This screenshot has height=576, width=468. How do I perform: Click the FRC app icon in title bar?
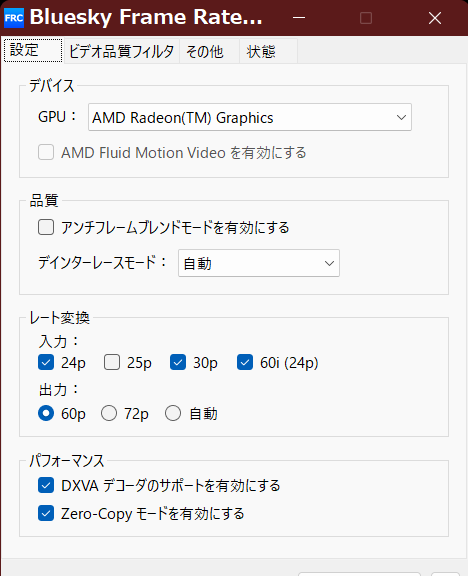pyautogui.click(x=14, y=18)
